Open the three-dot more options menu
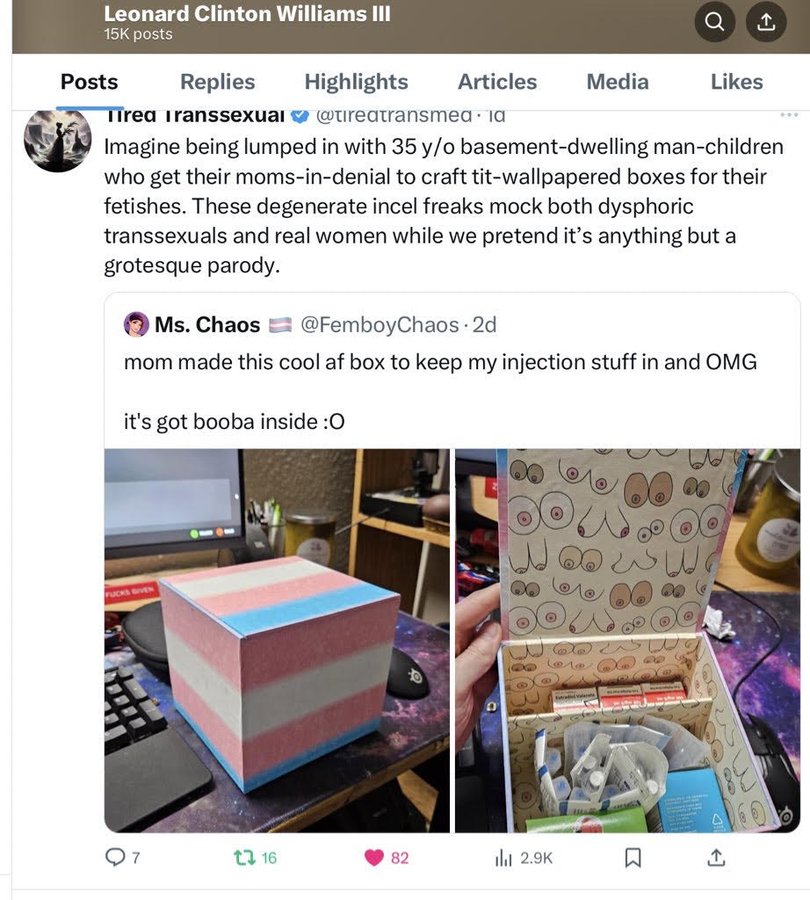This screenshot has width=810, height=900. [x=789, y=115]
